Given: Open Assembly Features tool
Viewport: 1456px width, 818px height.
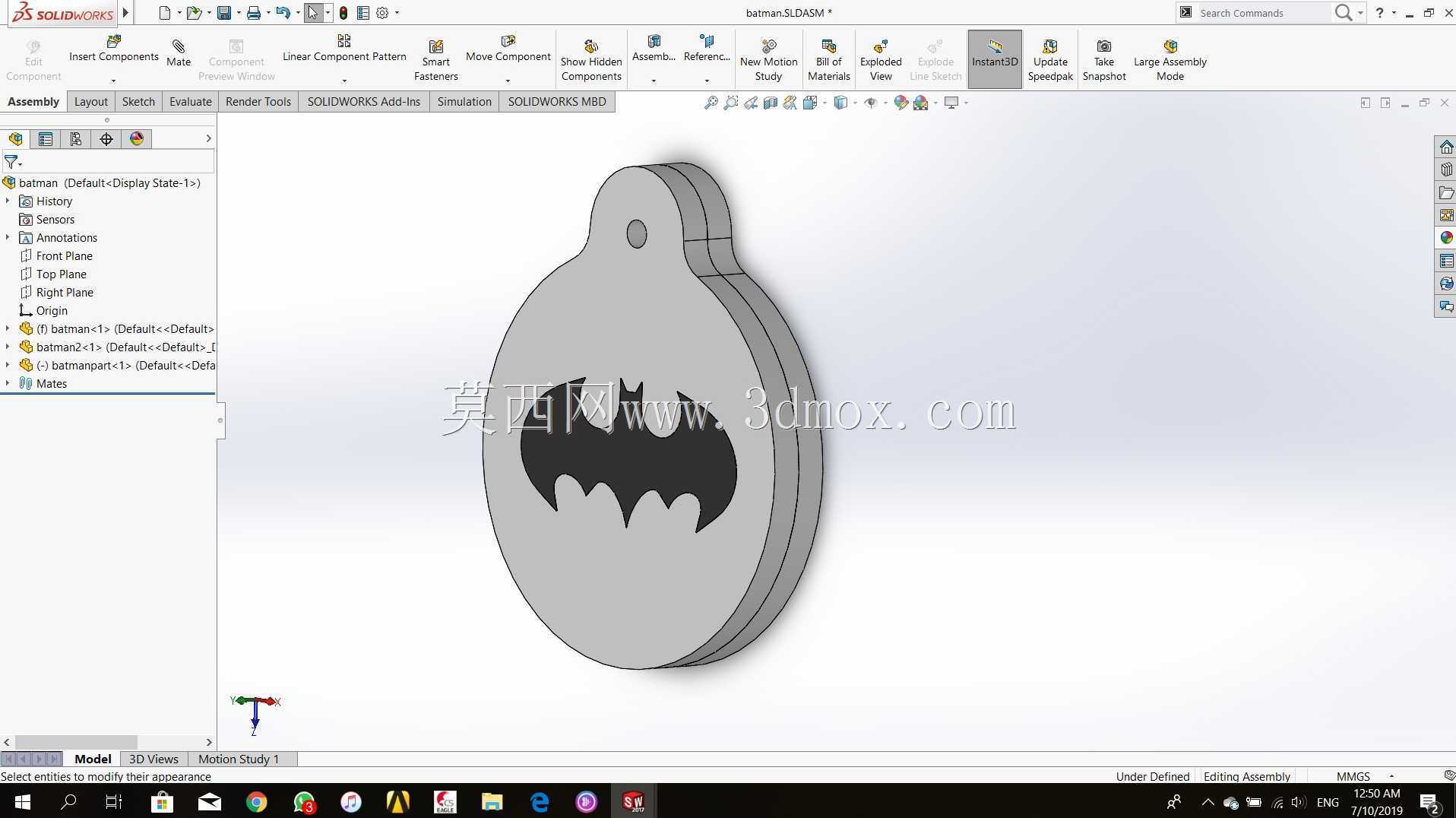Looking at the screenshot, I should click(x=654, y=49).
